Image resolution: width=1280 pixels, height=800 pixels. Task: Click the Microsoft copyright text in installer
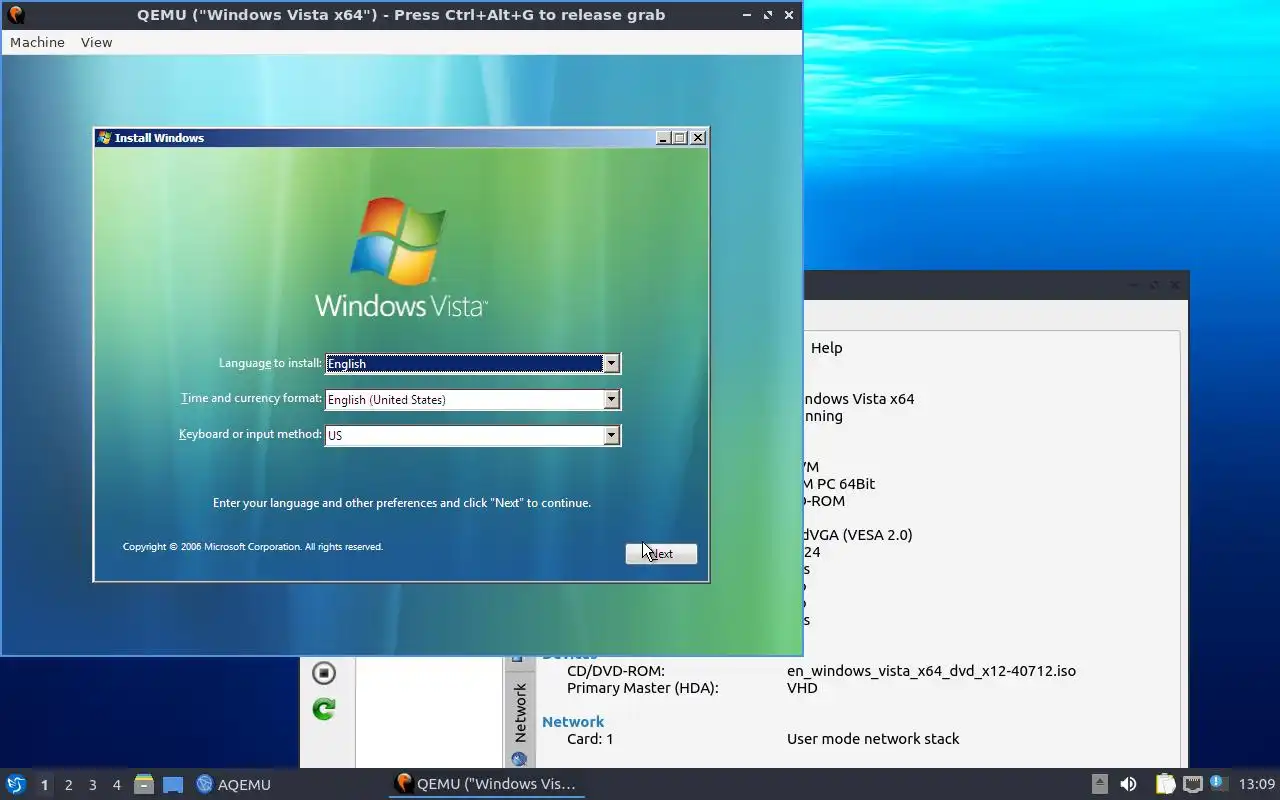[253, 547]
